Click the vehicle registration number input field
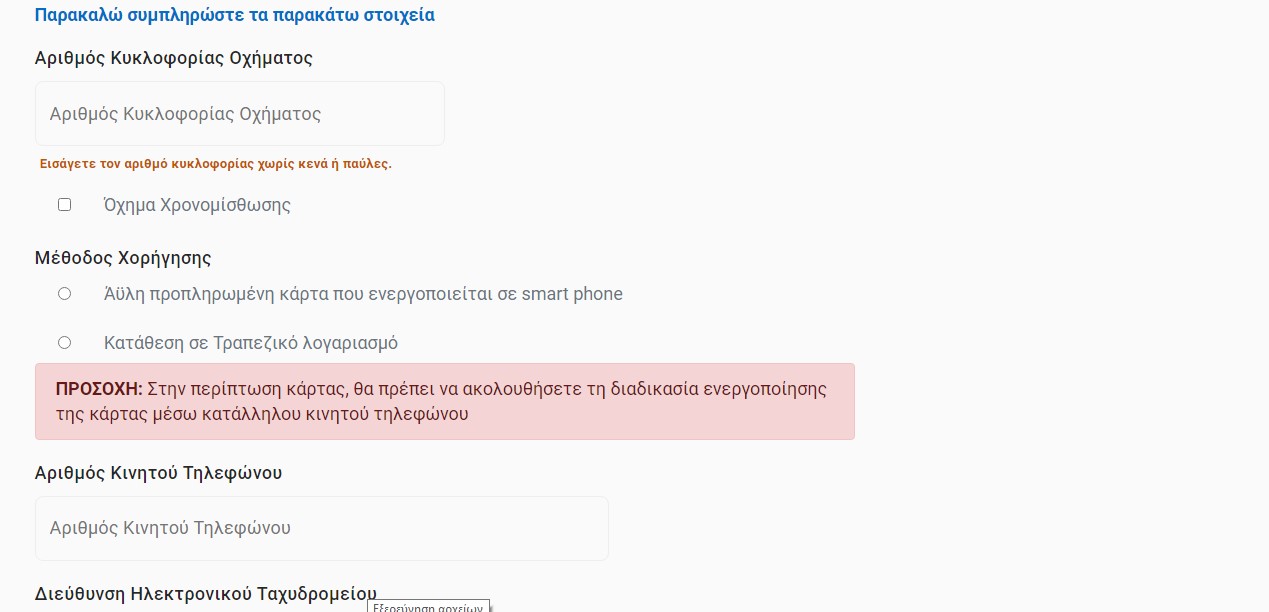Image resolution: width=1269 pixels, height=612 pixels. pos(240,114)
